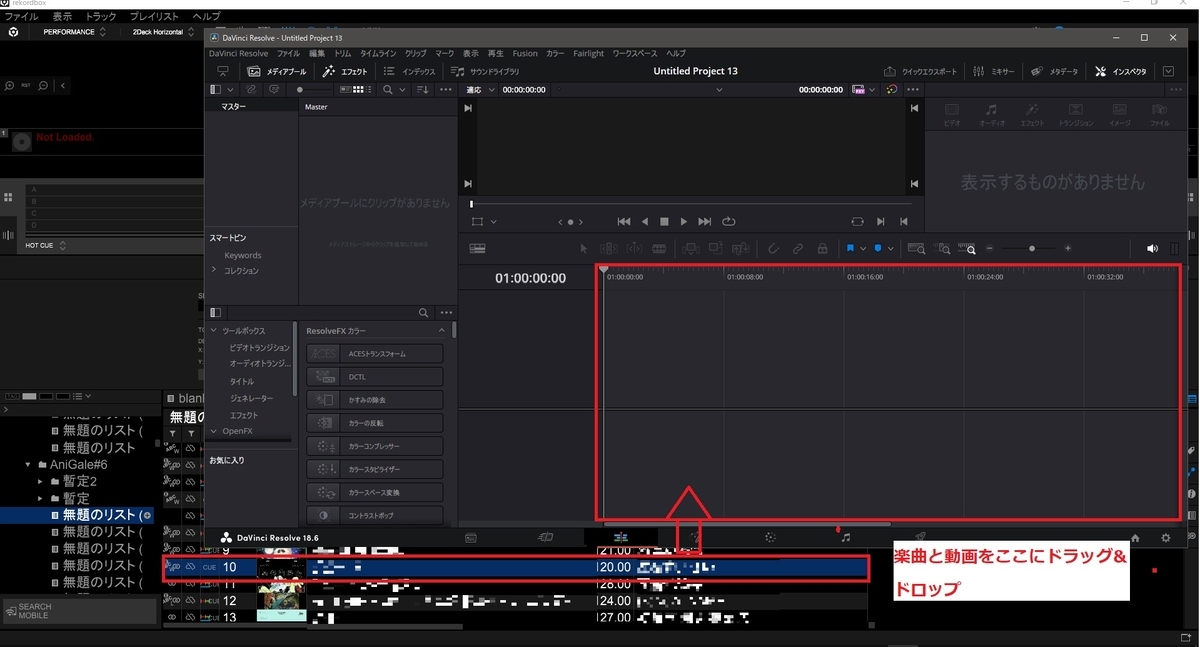
Task: Play in reverse in the viewer
Action: point(645,221)
